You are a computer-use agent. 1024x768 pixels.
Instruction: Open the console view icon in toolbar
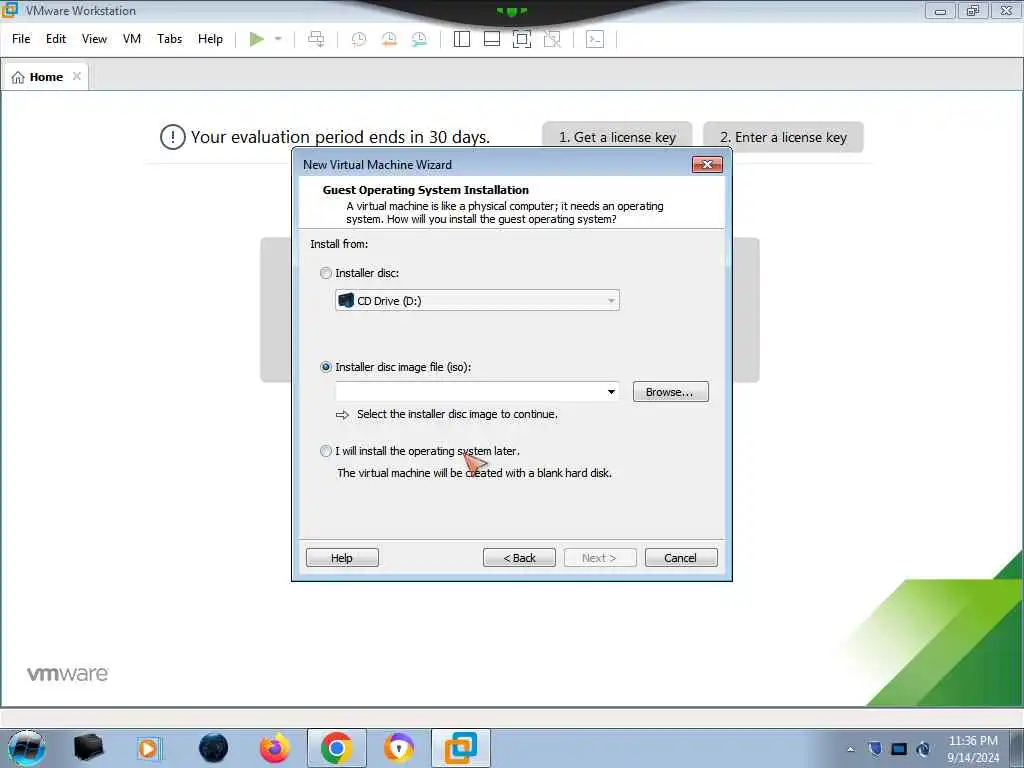click(x=595, y=39)
